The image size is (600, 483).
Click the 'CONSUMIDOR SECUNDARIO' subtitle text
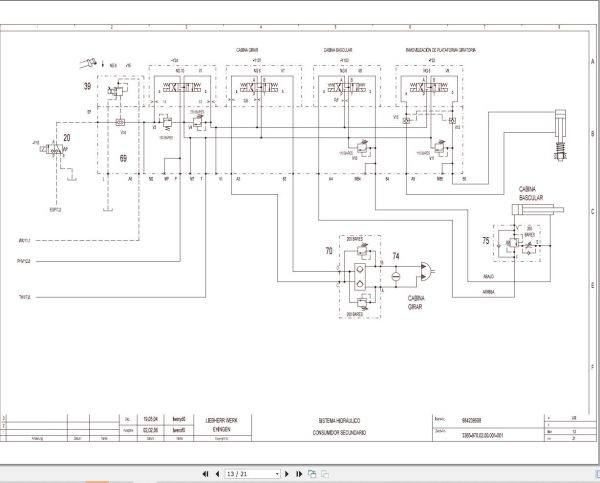(x=339, y=432)
